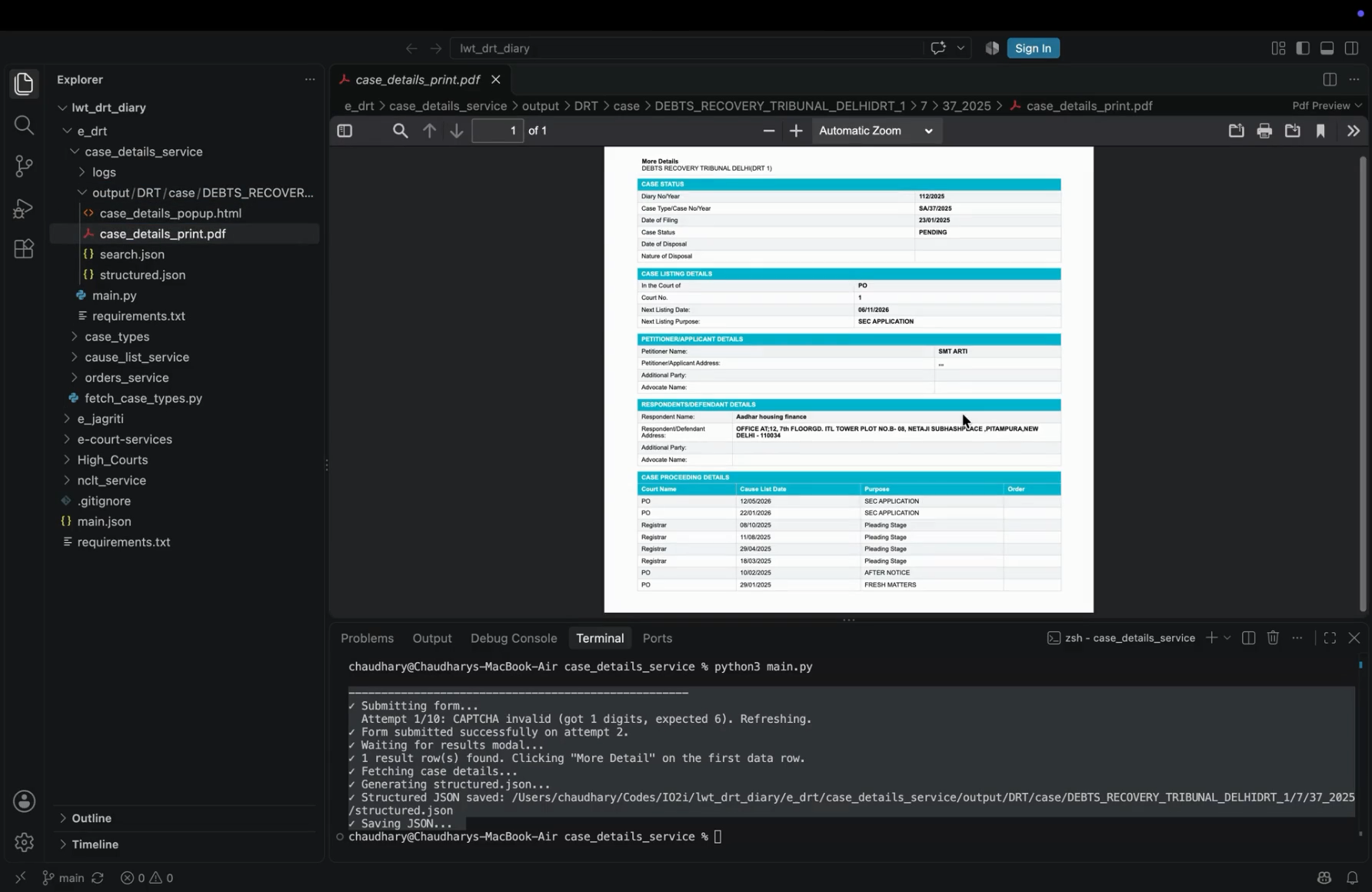Expand the Timeline section
Screen dimensions: 1372x892
(x=95, y=844)
